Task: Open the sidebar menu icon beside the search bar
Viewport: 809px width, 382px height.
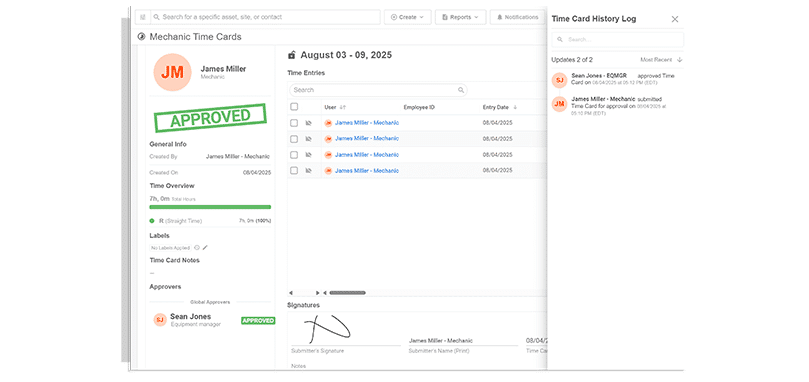Action: 143,17
